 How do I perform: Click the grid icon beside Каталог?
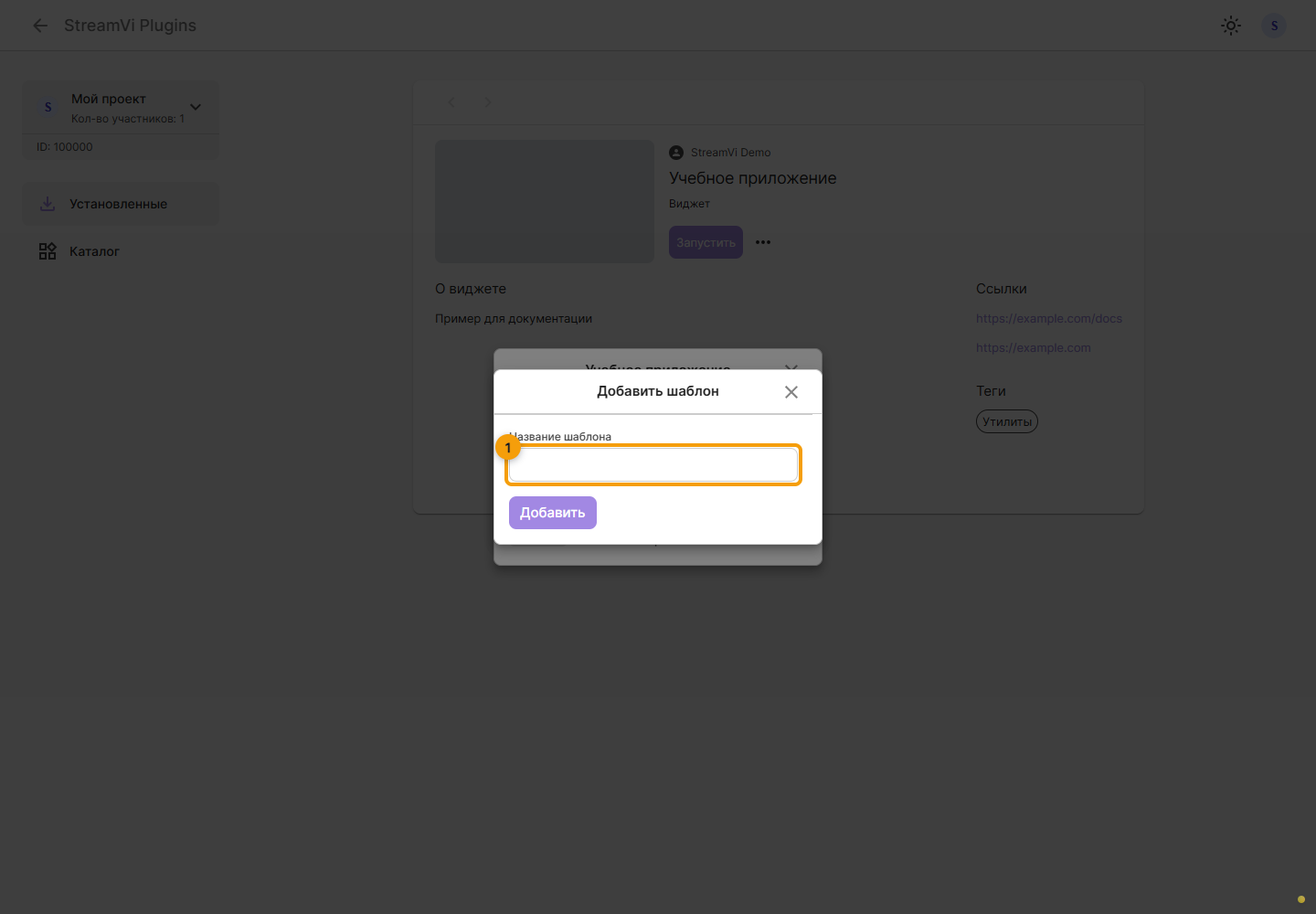pyautogui.click(x=48, y=251)
